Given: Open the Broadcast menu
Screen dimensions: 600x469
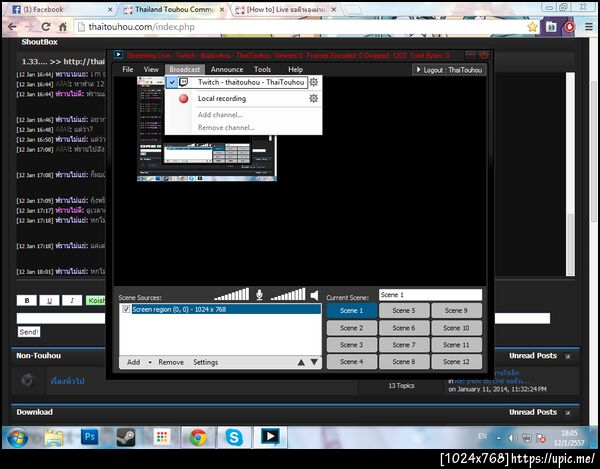Looking at the screenshot, I should pyautogui.click(x=185, y=69).
